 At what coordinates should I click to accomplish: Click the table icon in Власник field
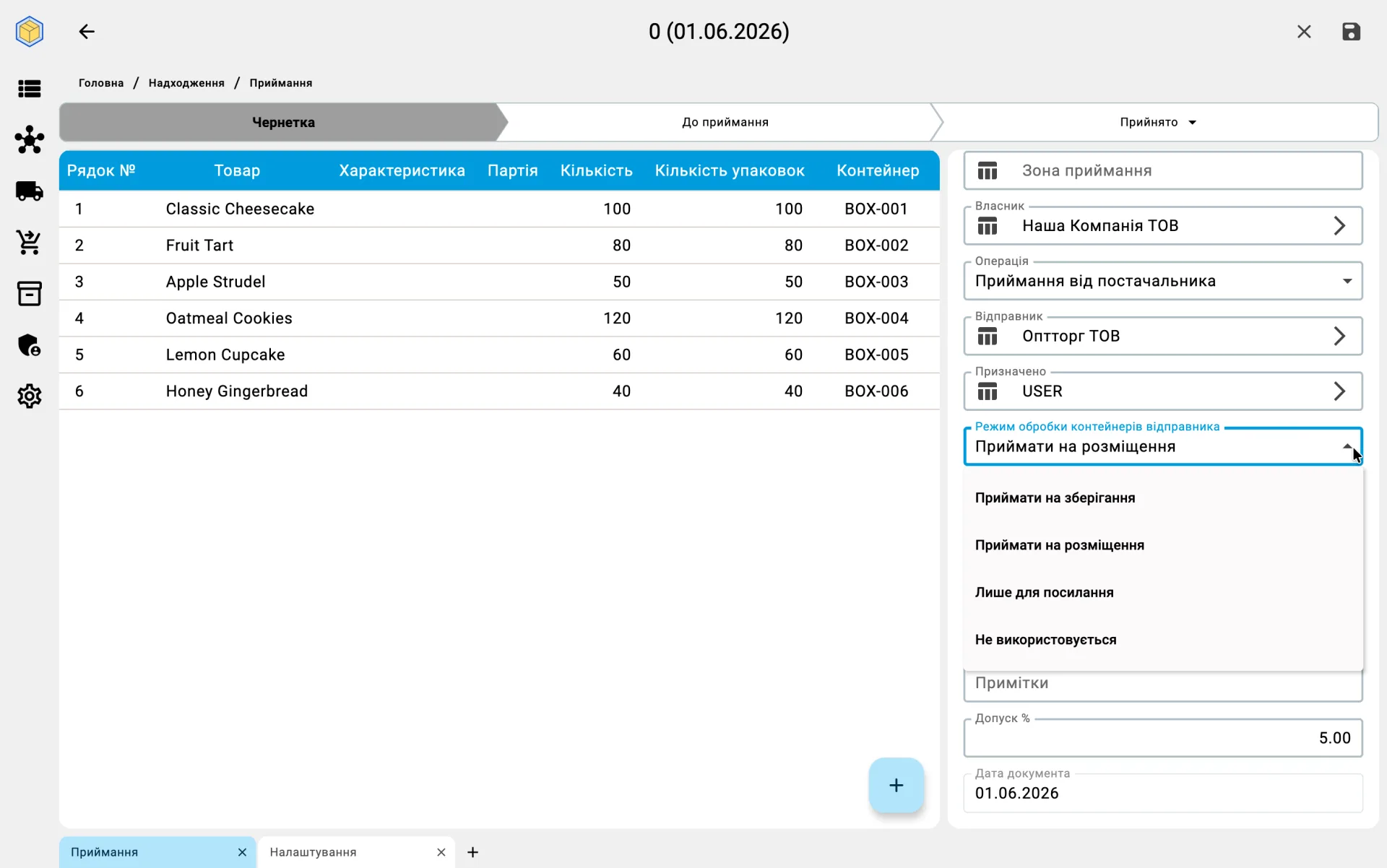988,226
